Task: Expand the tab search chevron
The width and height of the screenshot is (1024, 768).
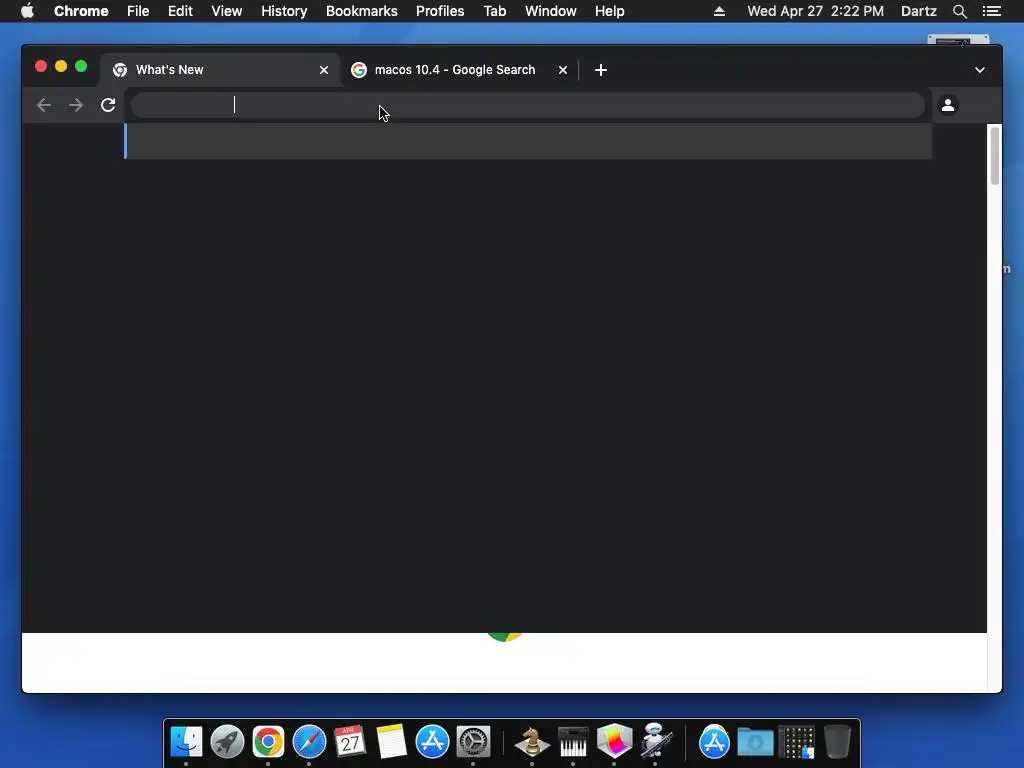Action: [x=980, y=70]
